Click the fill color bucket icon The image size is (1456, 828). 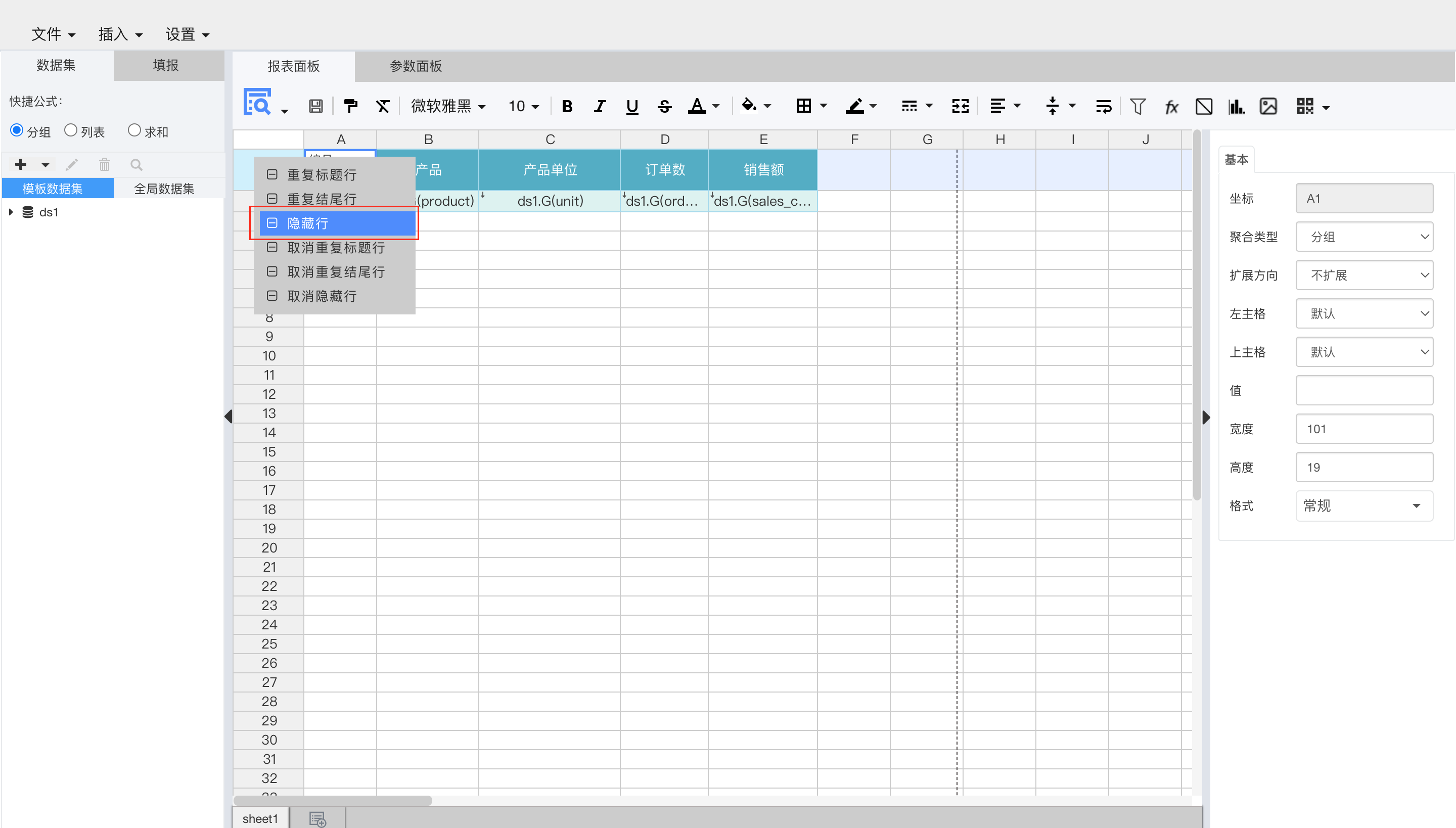click(749, 105)
